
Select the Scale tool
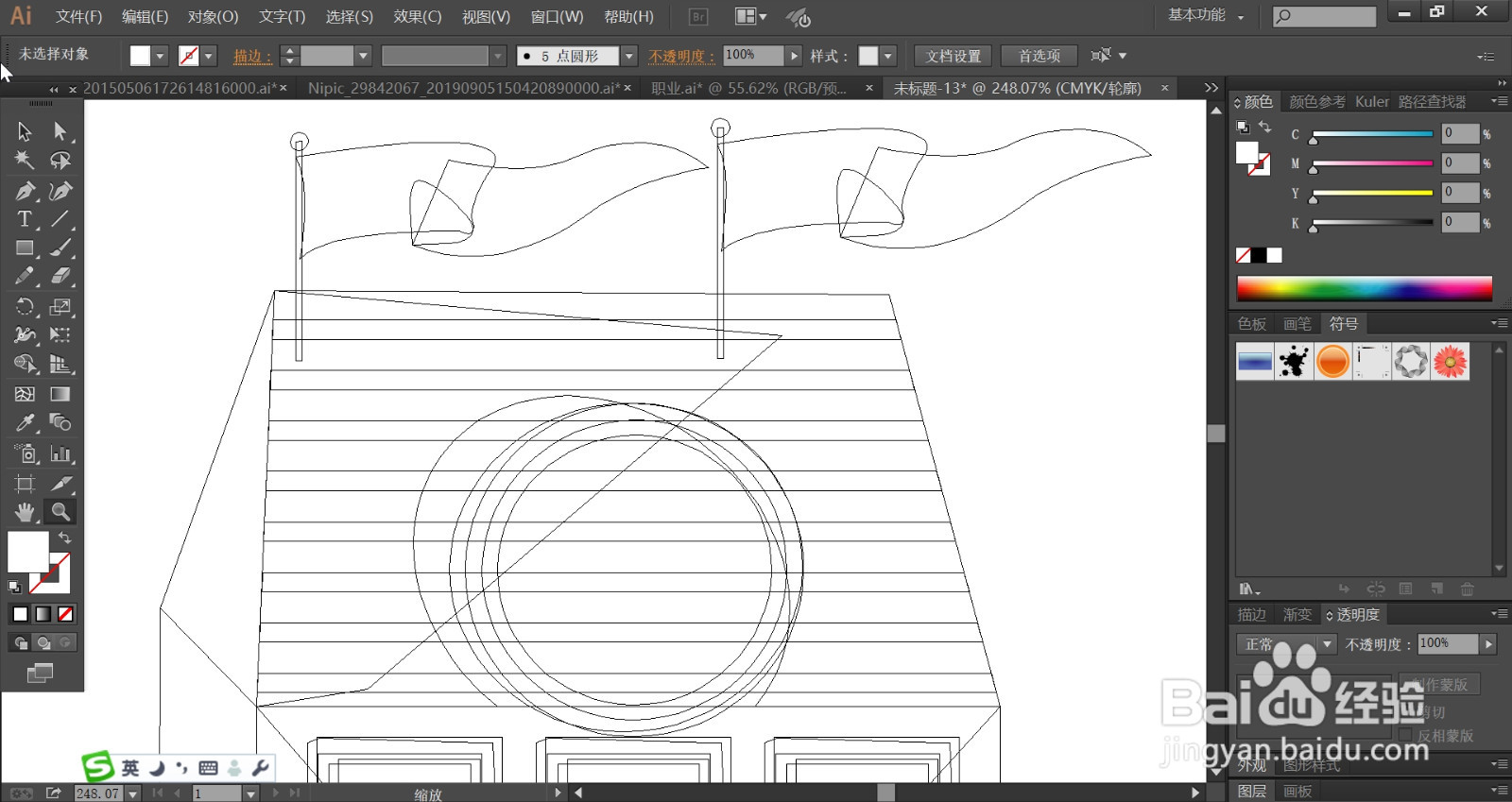pyautogui.click(x=60, y=307)
